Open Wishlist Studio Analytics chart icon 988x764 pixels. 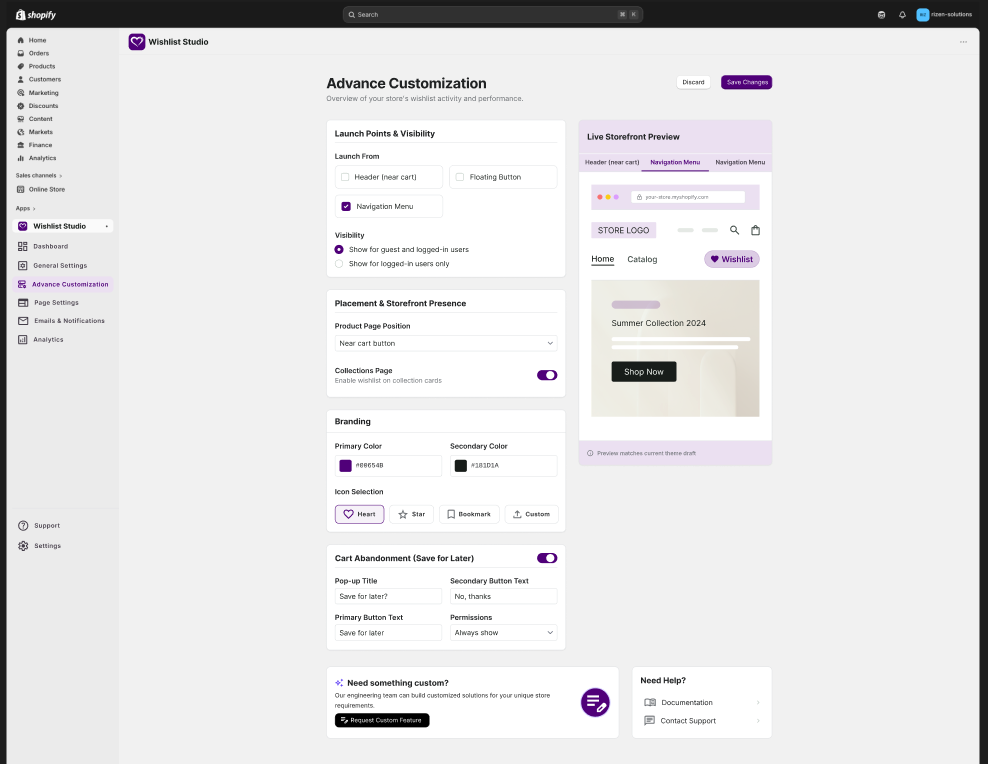tap(23, 339)
